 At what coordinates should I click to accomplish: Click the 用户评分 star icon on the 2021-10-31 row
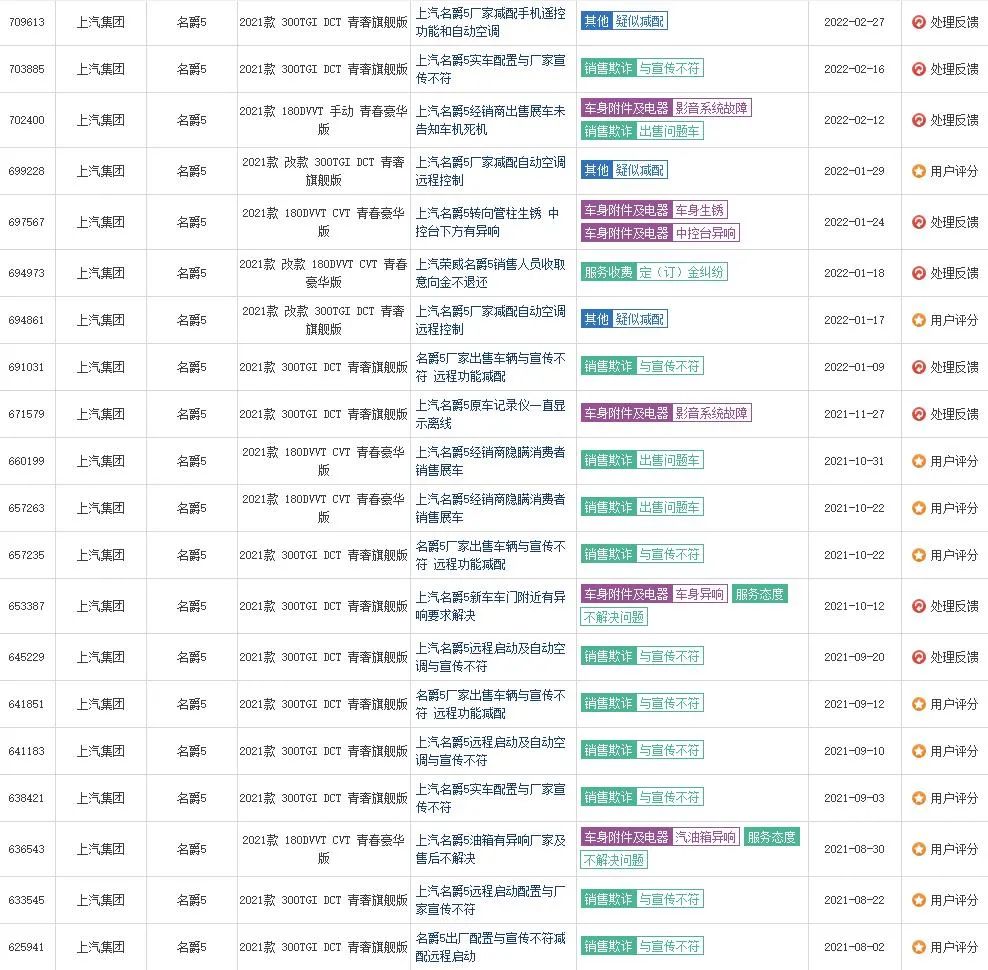917,460
